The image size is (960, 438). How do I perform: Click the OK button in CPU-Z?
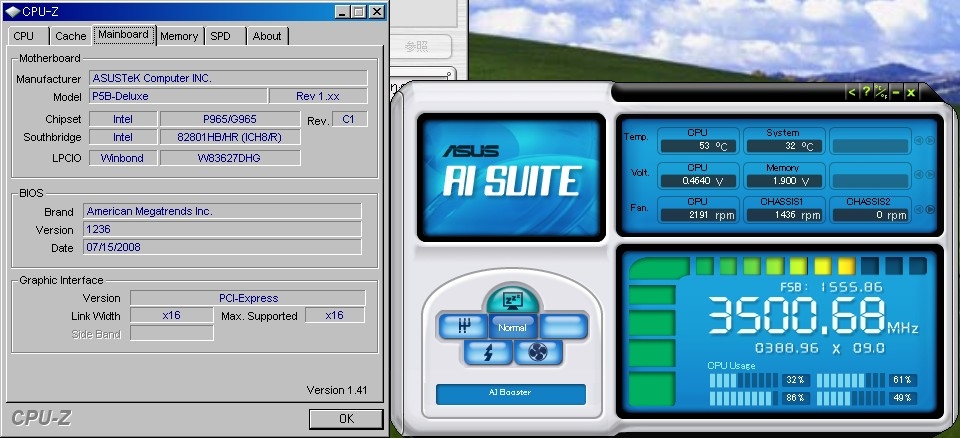[x=346, y=419]
